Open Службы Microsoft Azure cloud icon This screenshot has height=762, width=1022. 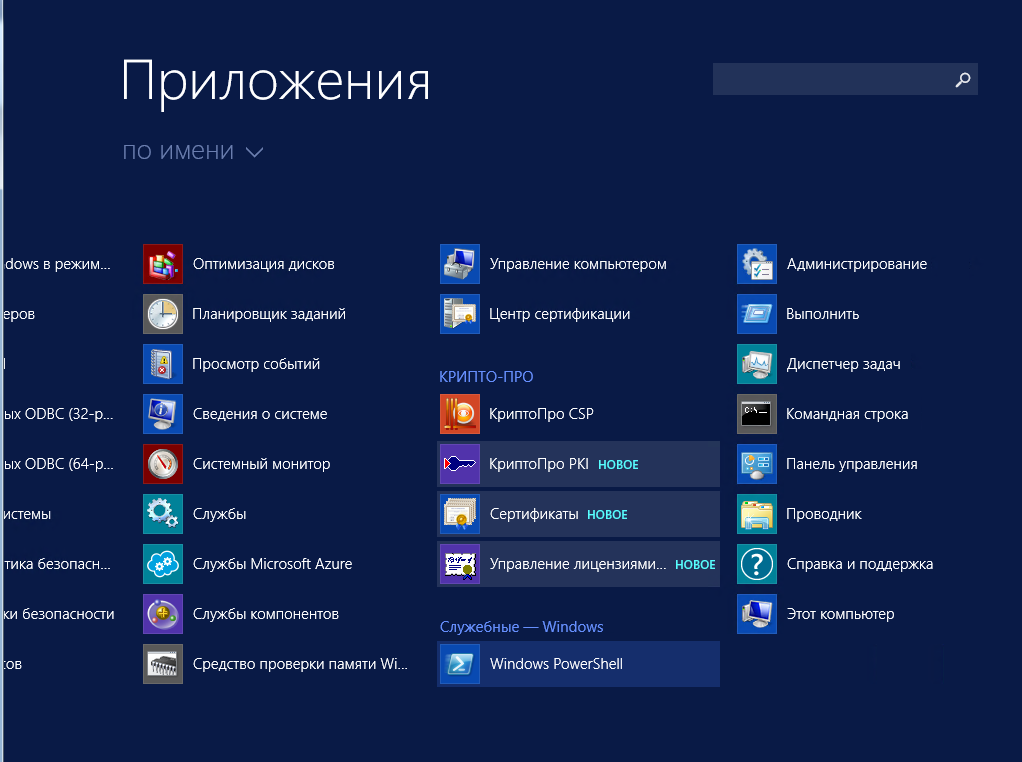tap(163, 564)
